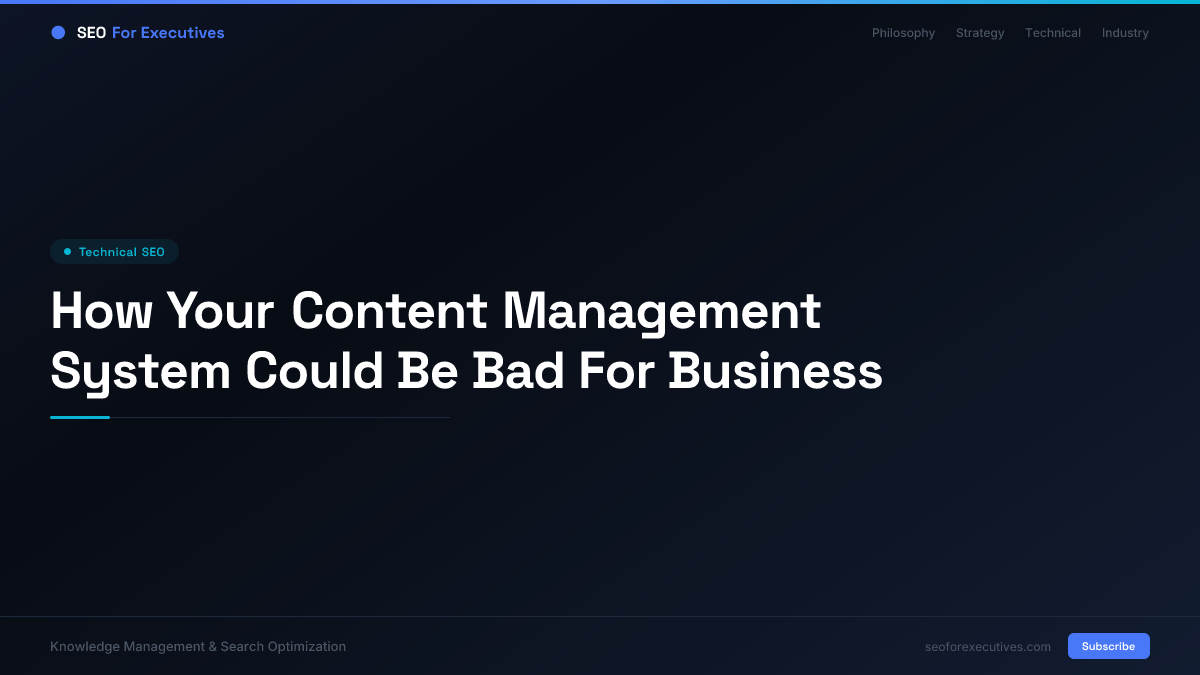Image resolution: width=1200 pixels, height=675 pixels.
Task: Click the cyan accent underline below the headline
Action: pyautogui.click(x=80, y=417)
